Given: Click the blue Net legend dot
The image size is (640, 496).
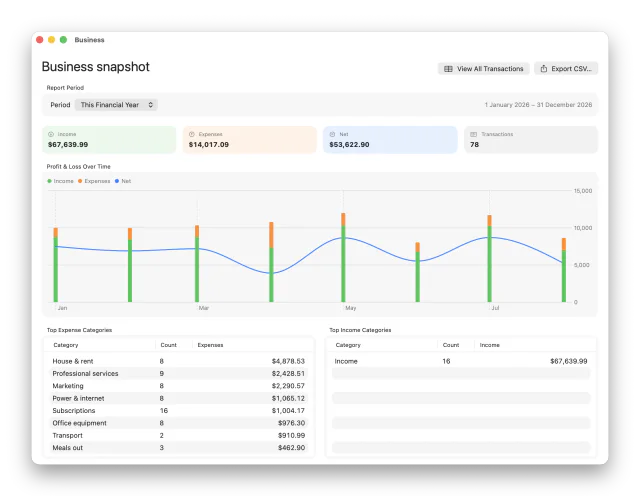Looking at the screenshot, I should pos(117,181).
